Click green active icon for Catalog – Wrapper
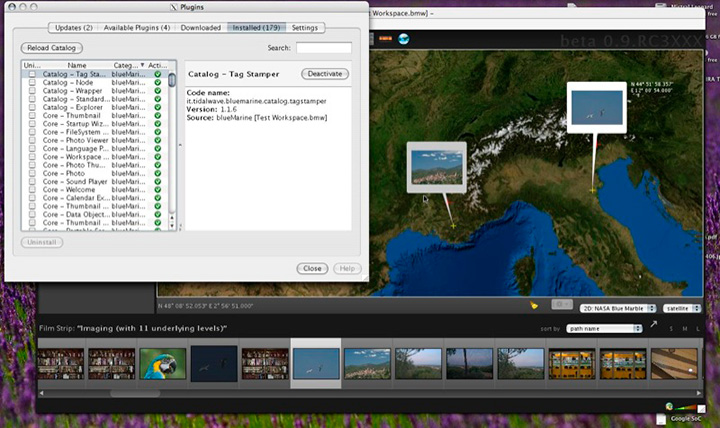 [158, 91]
